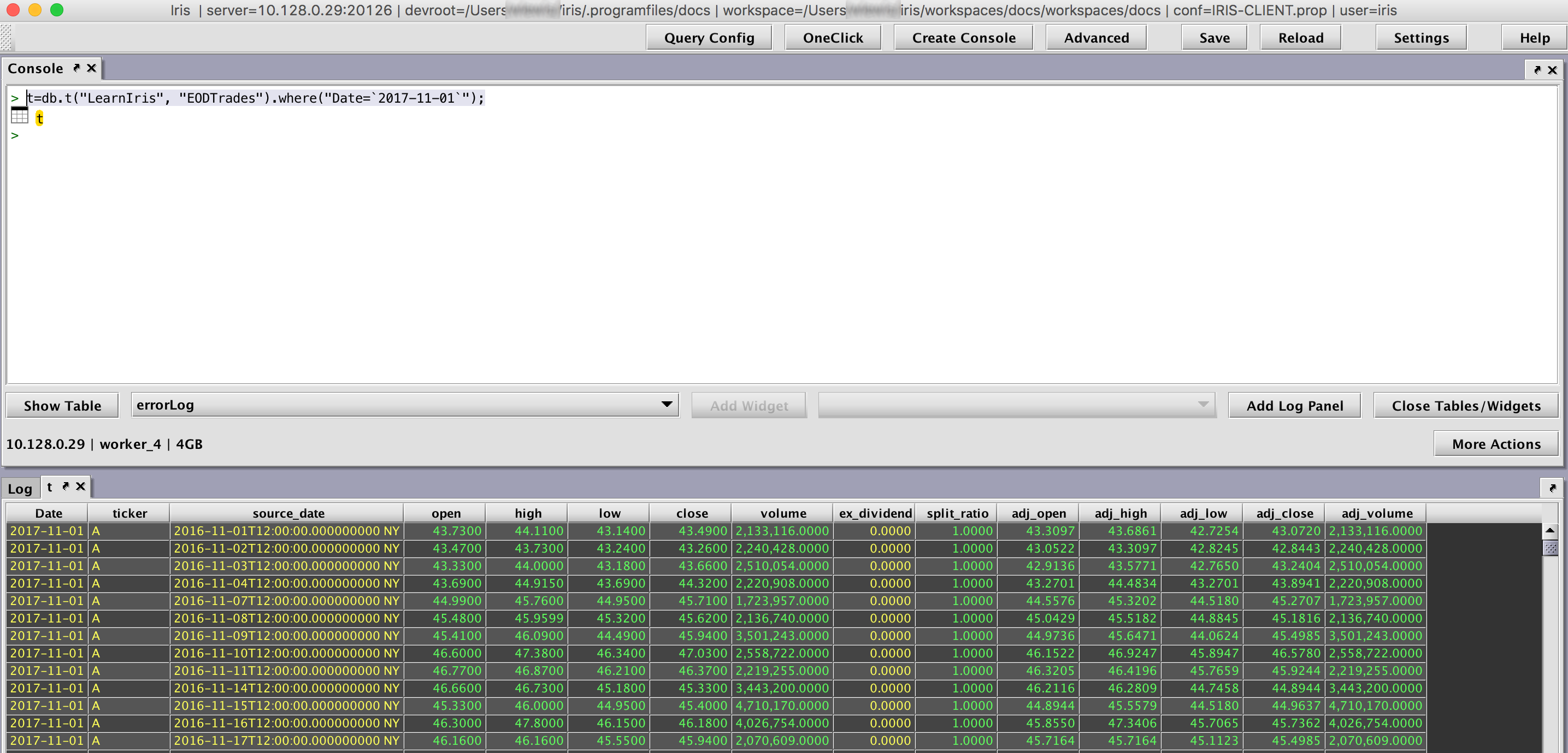Click the undock arrow of the bottom table panel
The width and height of the screenshot is (1568, 753).
tap(1552, 488)
